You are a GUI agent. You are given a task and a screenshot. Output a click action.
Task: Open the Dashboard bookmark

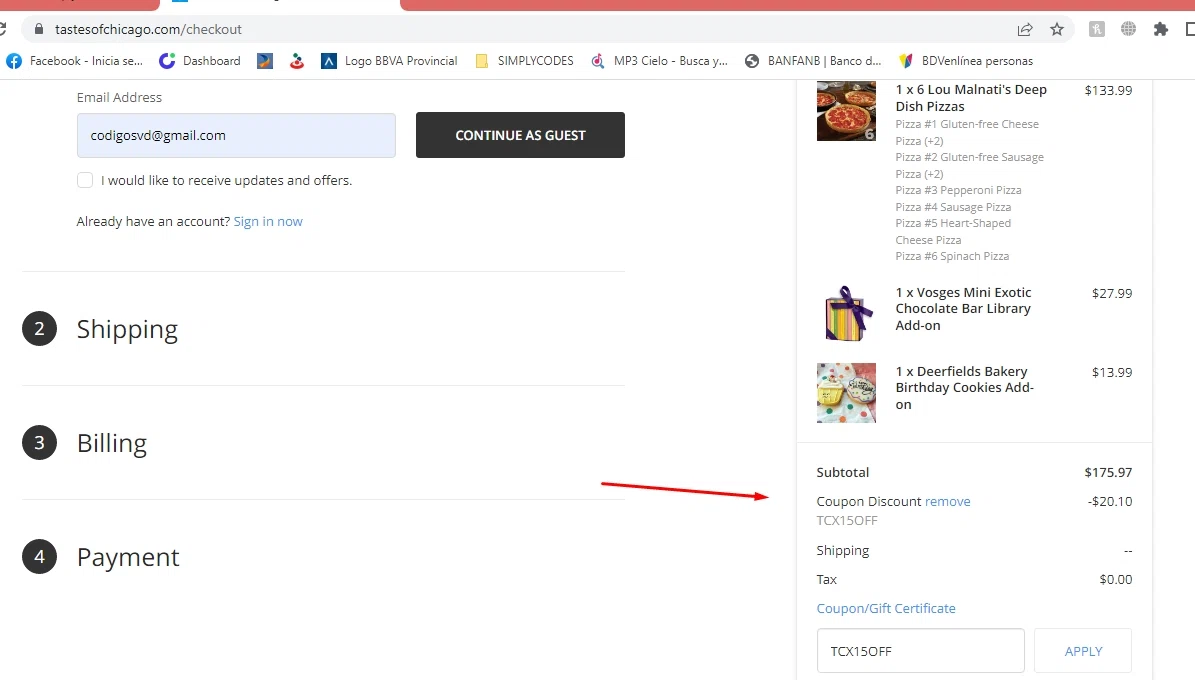200,61
